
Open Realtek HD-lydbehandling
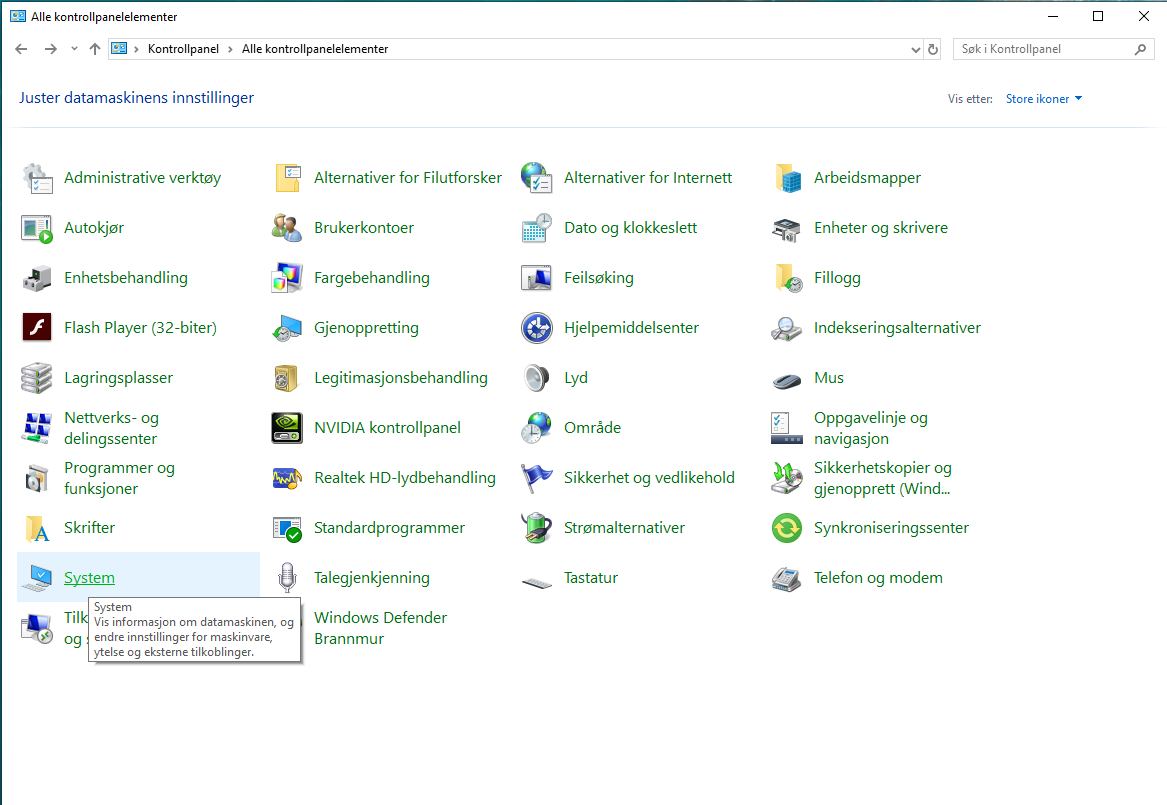[405, 478]
